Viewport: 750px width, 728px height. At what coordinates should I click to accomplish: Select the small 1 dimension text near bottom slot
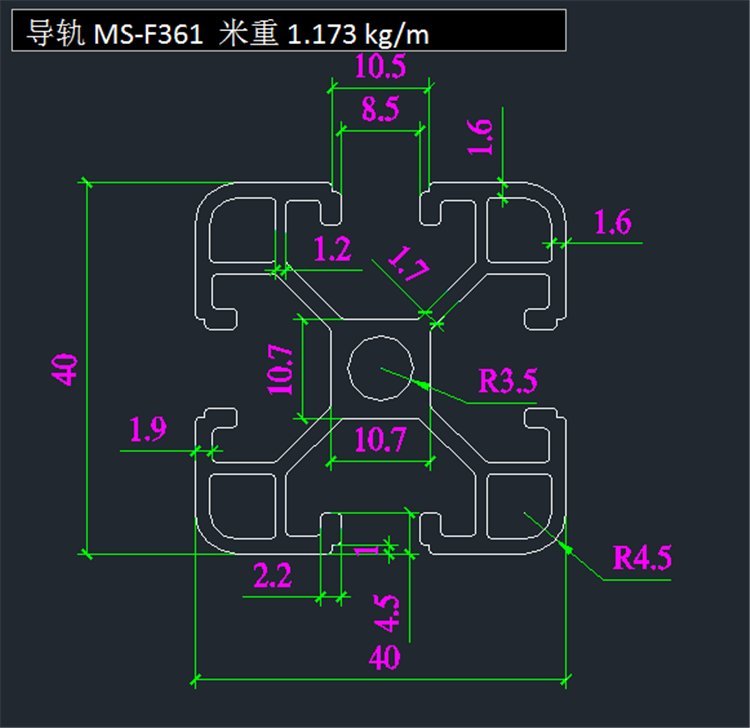point(375,549)
